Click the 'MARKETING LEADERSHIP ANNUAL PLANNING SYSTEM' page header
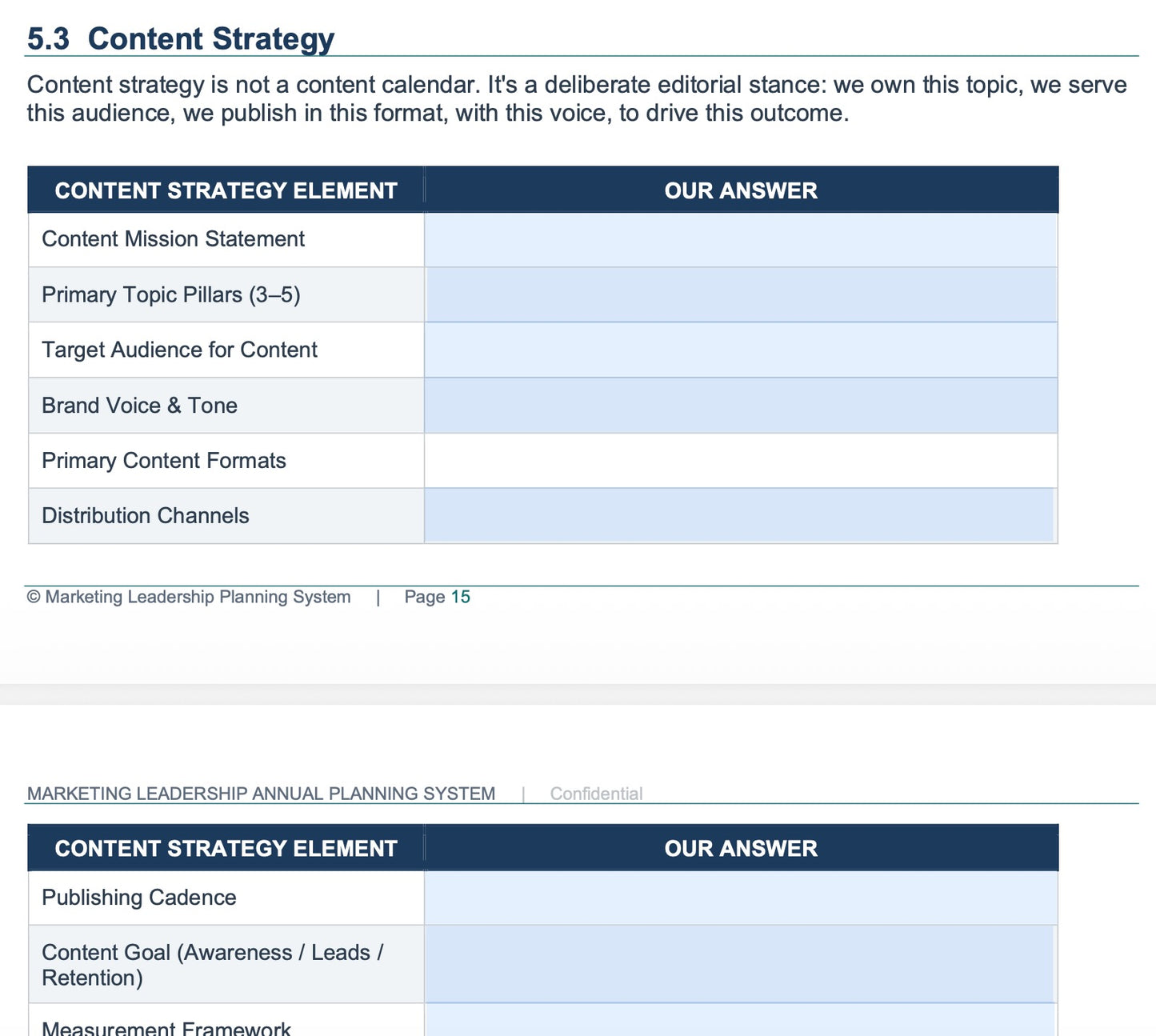Screen dimensions: 1156x1036 click(261, 794)
